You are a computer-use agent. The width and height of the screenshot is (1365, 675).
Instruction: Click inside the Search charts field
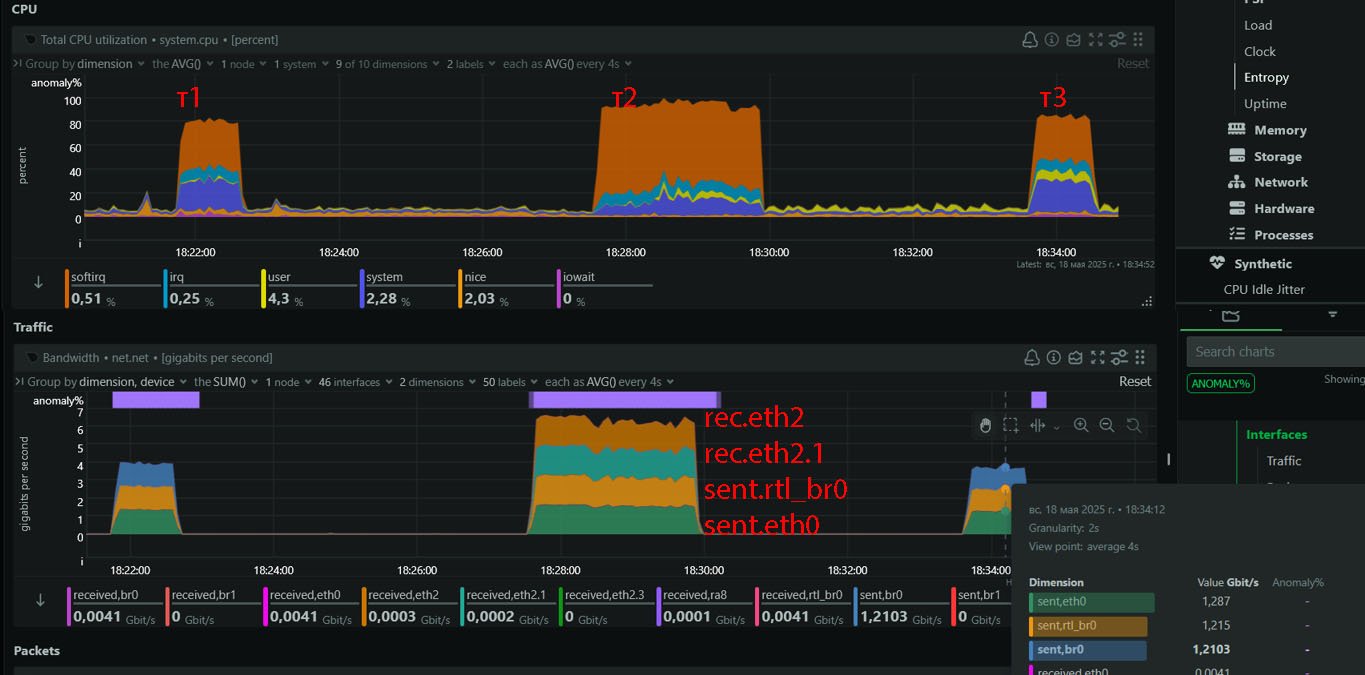pos(1275,352)
